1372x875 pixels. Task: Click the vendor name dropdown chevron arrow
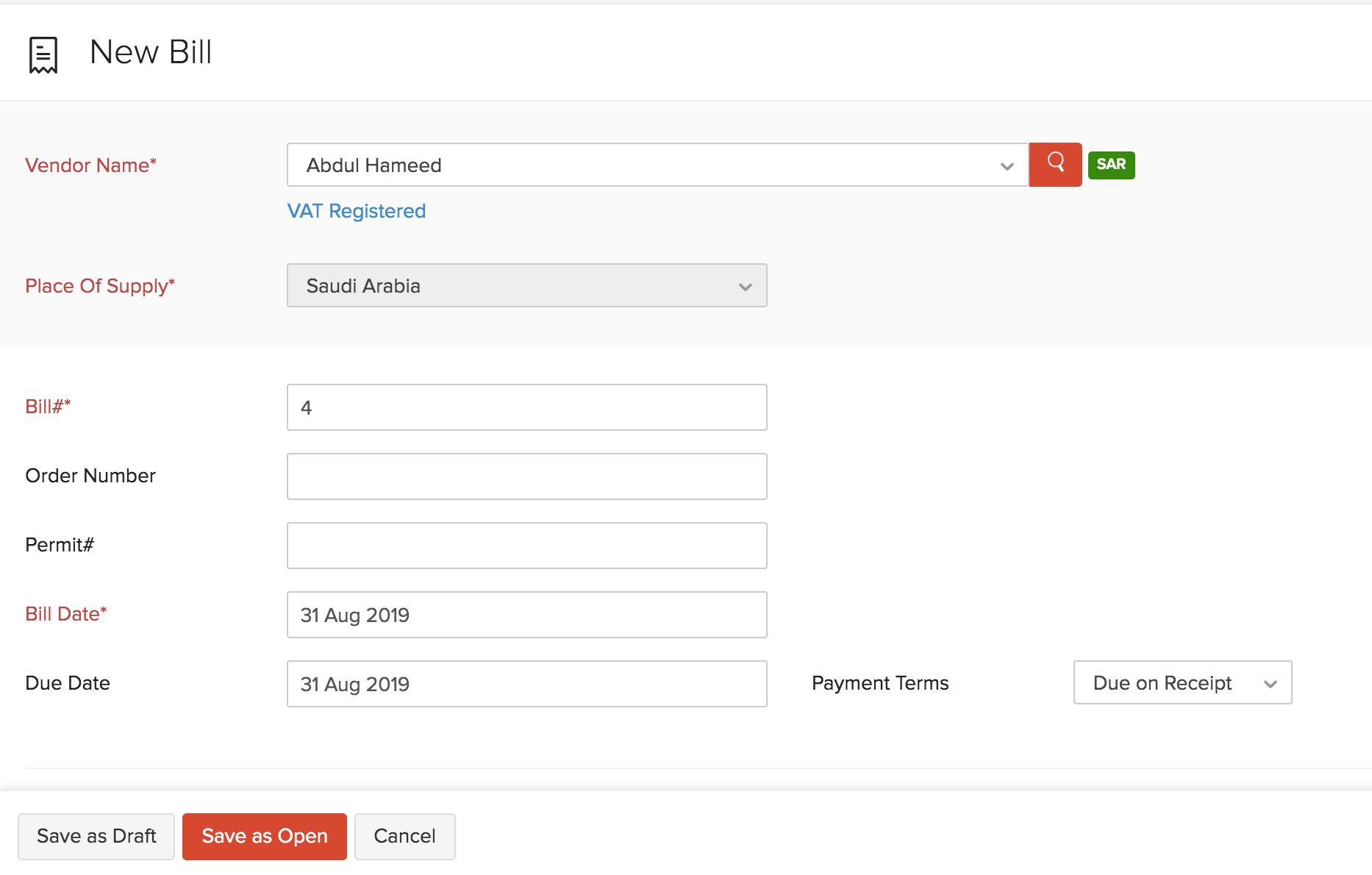click(x=1007, y=166)
